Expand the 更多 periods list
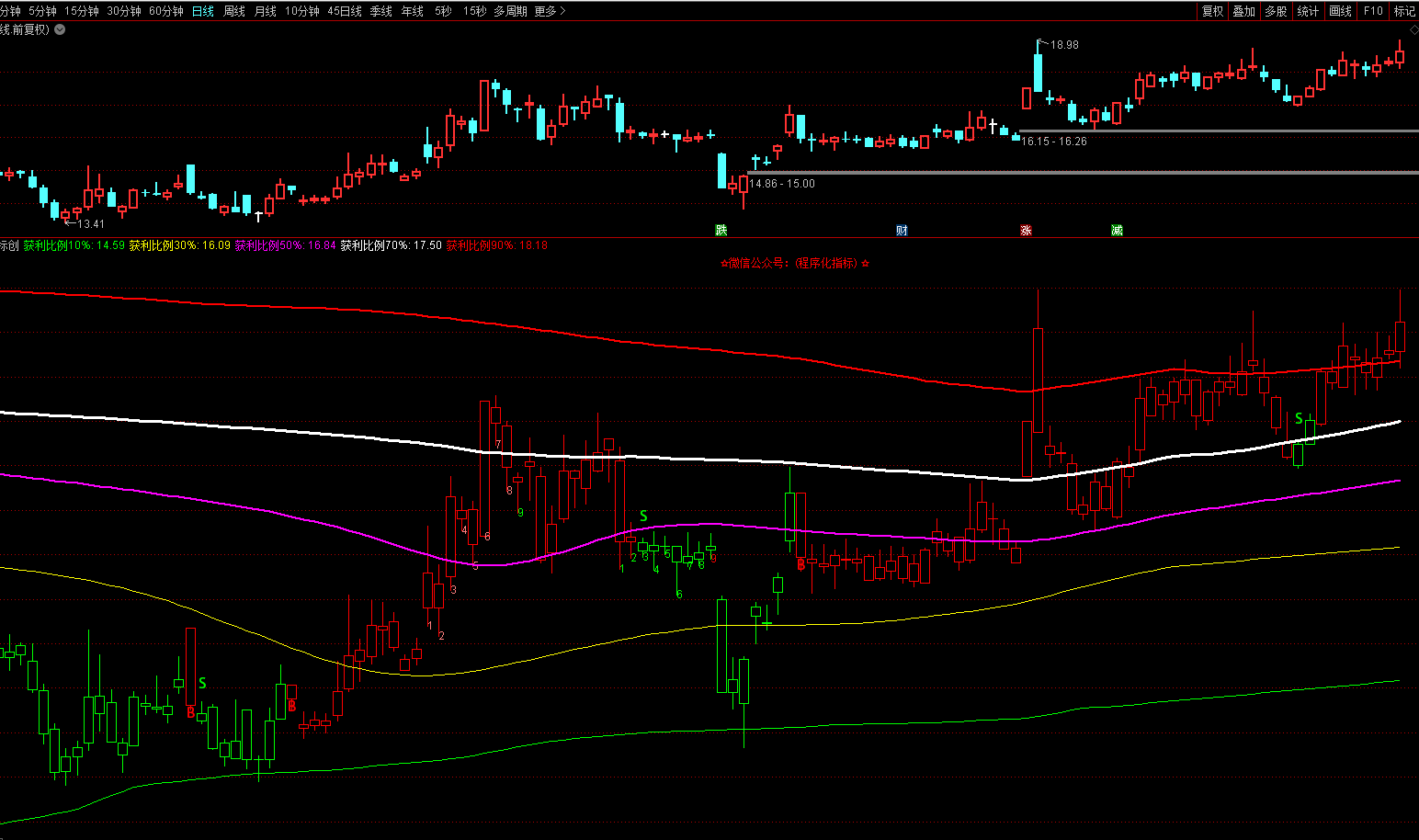This screenshot has width=1419, height=840. click(x=550, y=11)
